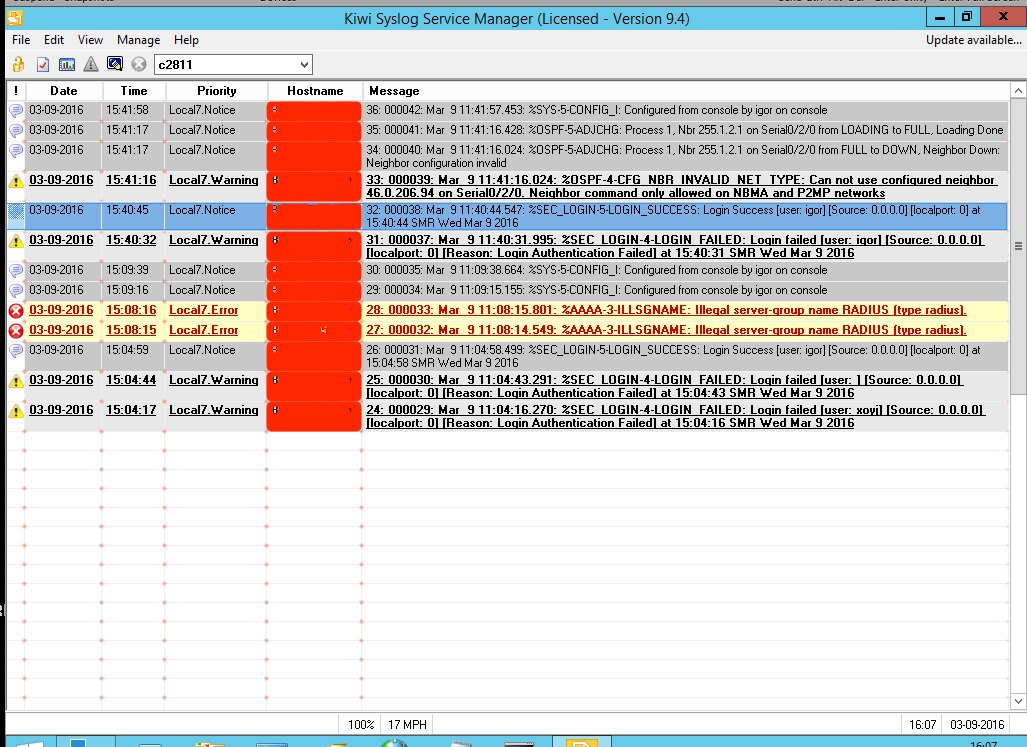Click the Time column header
This screenshot has width=1027, height=747.
tap(134, 91)
